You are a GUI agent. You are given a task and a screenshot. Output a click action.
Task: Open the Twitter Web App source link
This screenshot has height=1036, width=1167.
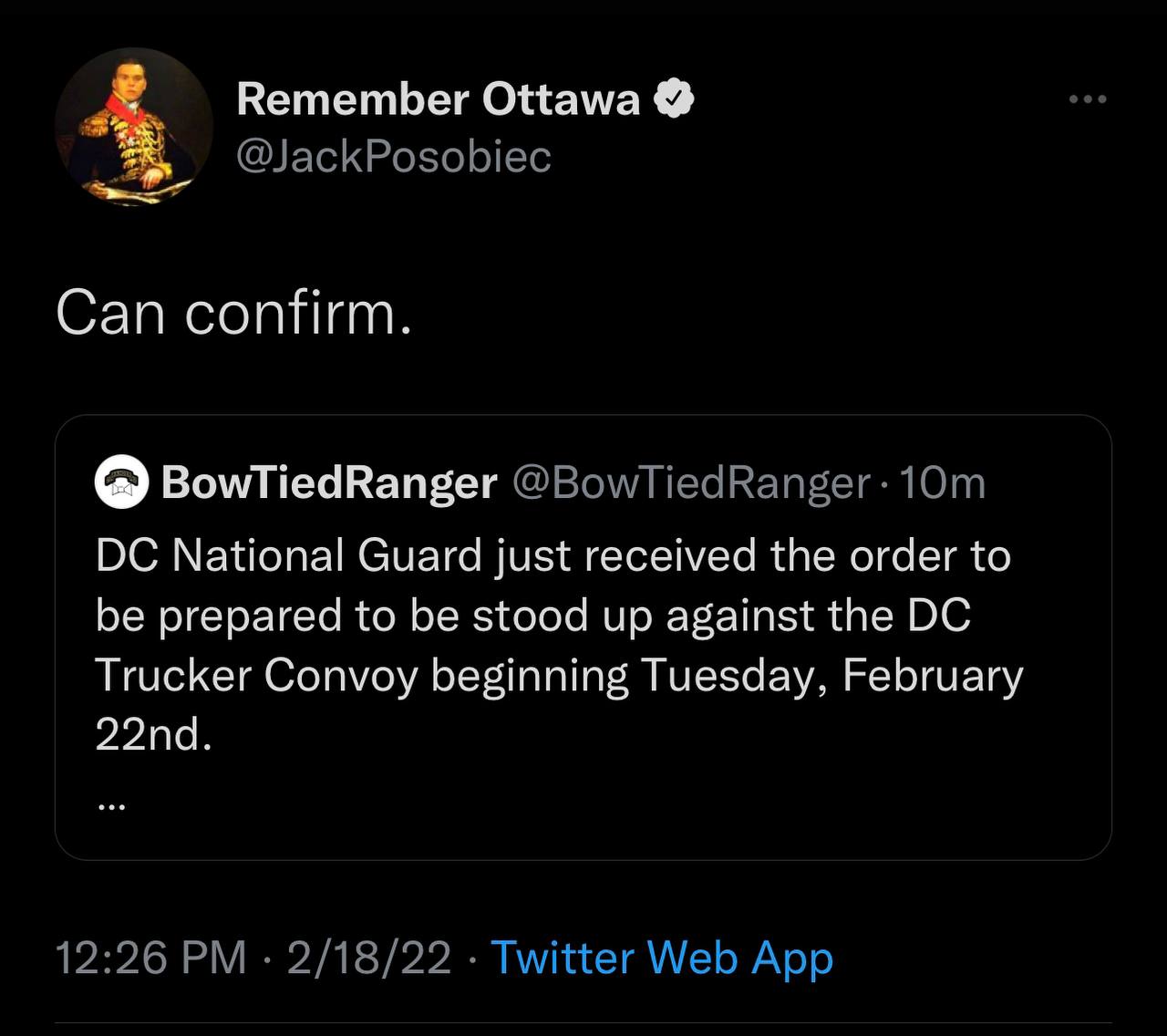pyautogui.click(x=662, y=958)
